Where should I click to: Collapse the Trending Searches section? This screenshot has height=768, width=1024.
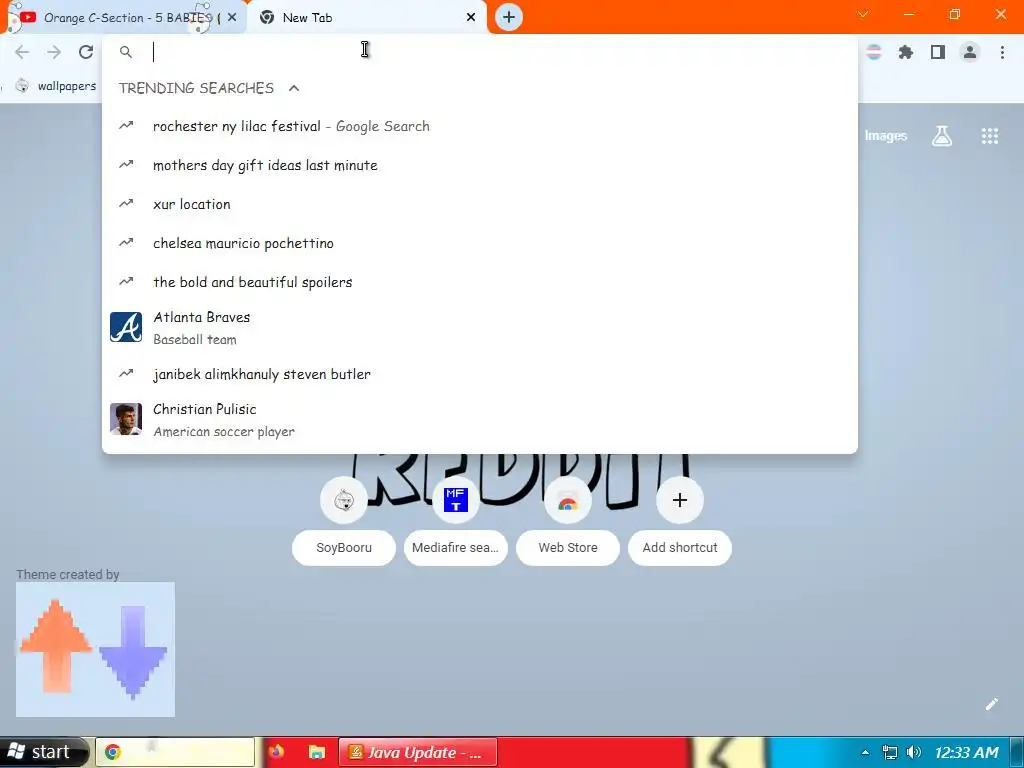294,88
